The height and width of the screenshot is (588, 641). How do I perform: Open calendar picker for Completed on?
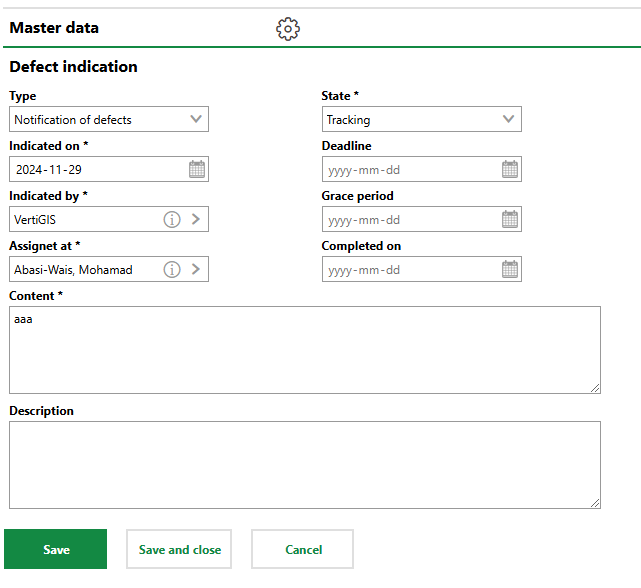coord(510,269)
